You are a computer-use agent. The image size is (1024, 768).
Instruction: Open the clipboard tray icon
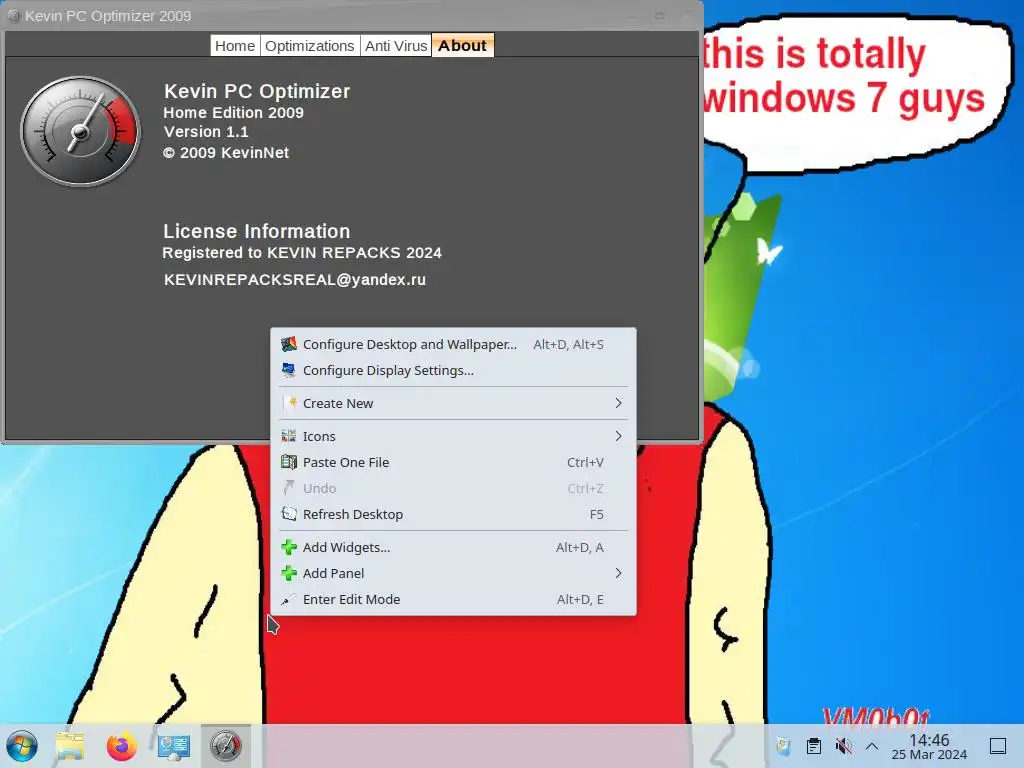pyautogui.click(x=814, y=746)
